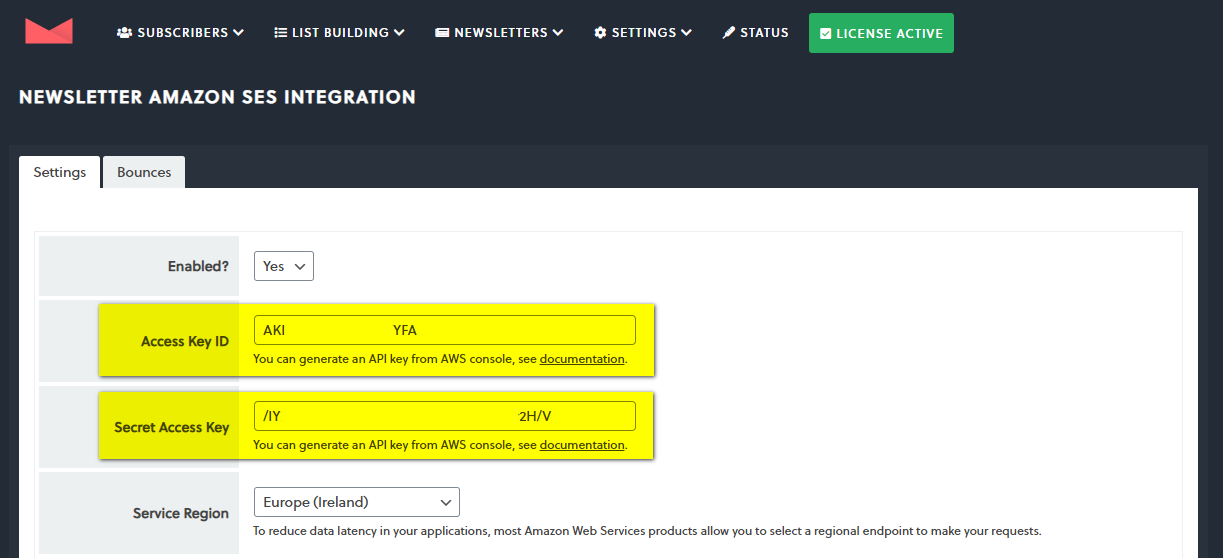Click the Subscribers people icon

(x=124, y=33)
